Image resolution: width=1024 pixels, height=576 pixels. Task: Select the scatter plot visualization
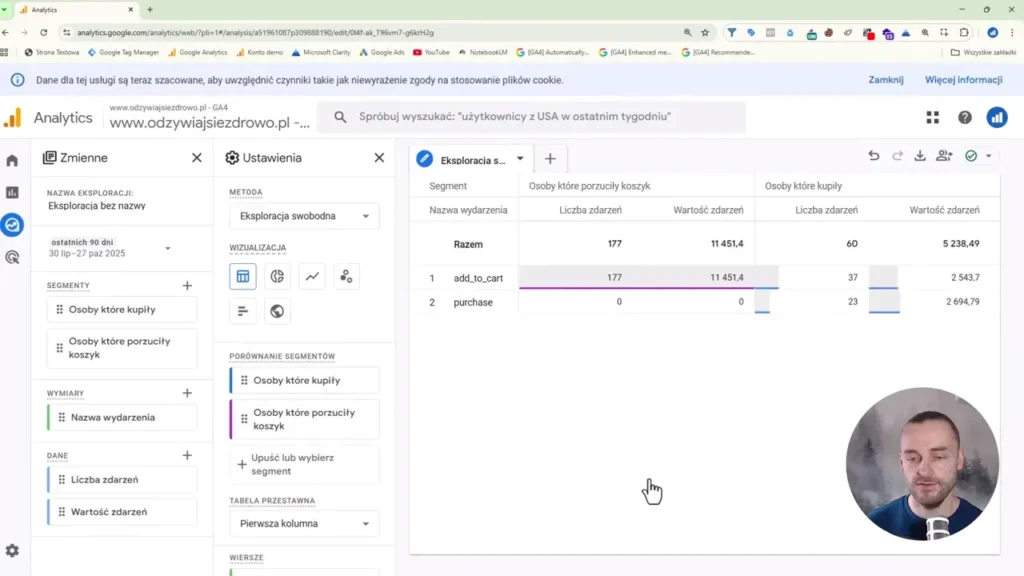point(346,276)
